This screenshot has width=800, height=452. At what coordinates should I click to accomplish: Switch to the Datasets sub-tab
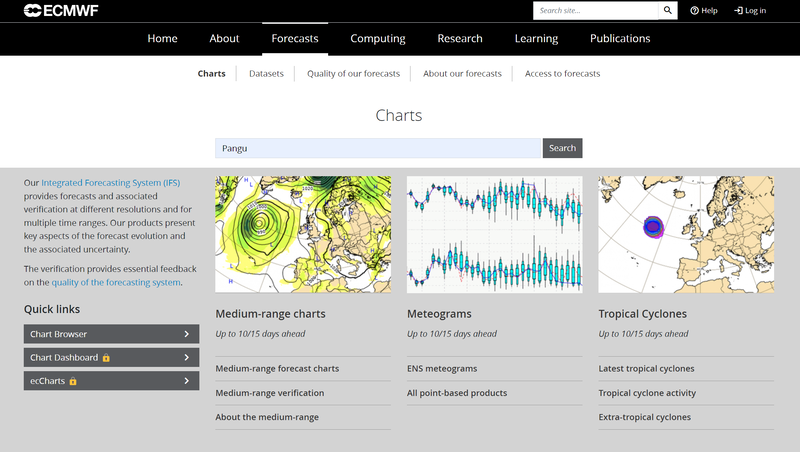point(266,73)
